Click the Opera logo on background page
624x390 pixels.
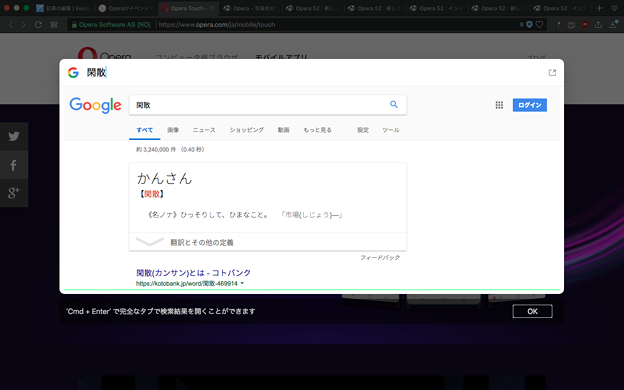point(105,54)
